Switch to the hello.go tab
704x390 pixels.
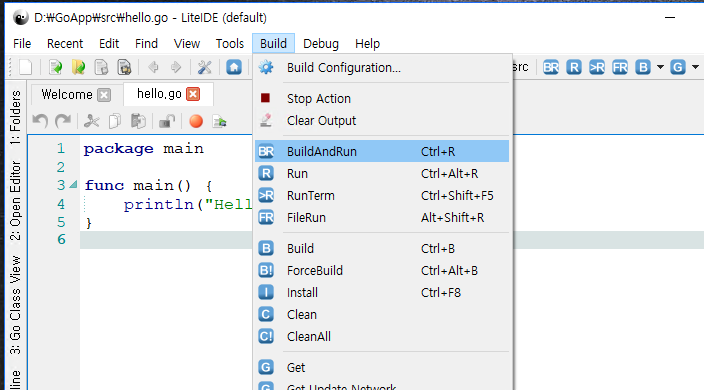click(159, 94)
